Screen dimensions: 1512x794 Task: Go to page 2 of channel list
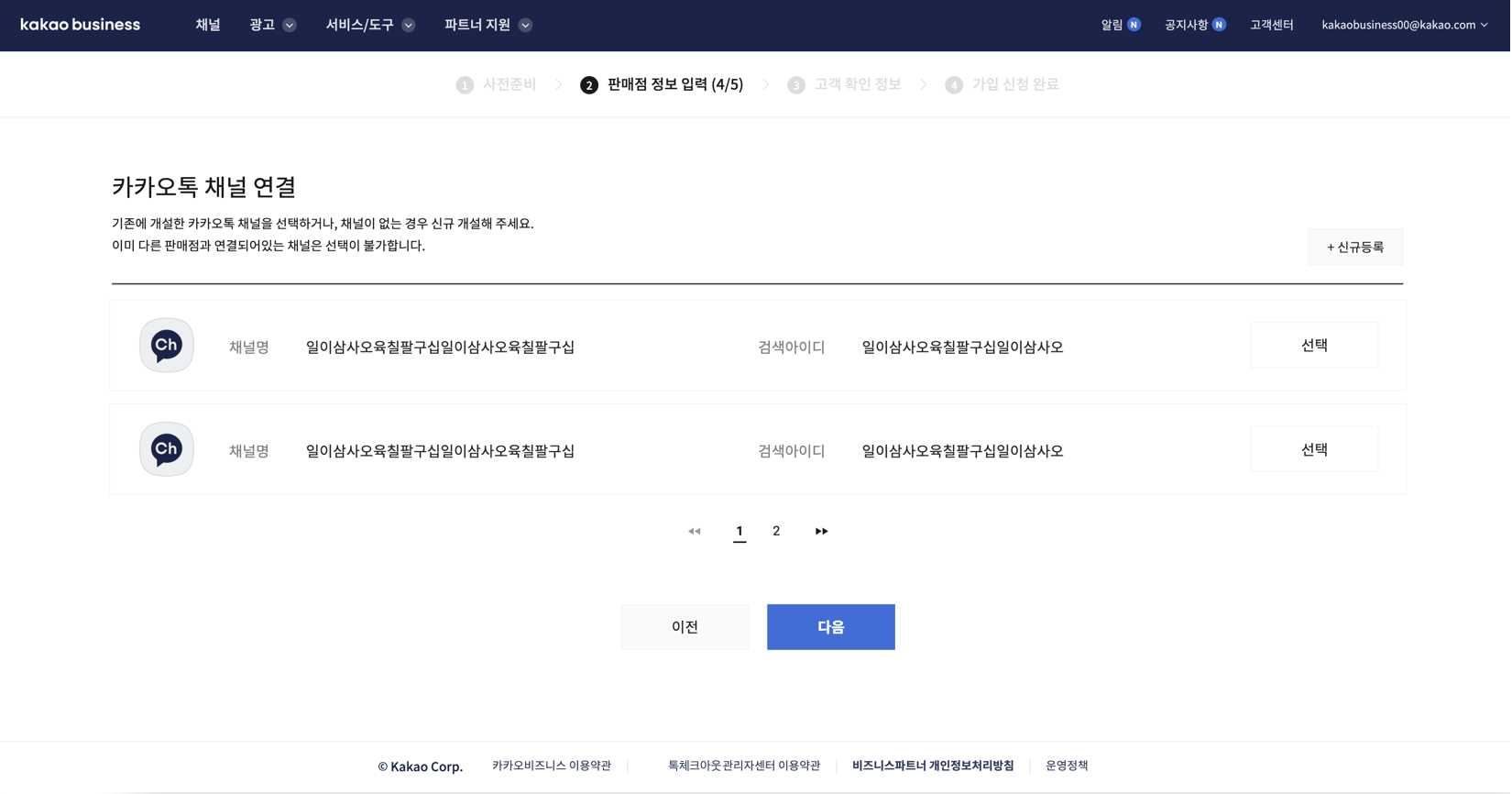(x=776, y=531)
